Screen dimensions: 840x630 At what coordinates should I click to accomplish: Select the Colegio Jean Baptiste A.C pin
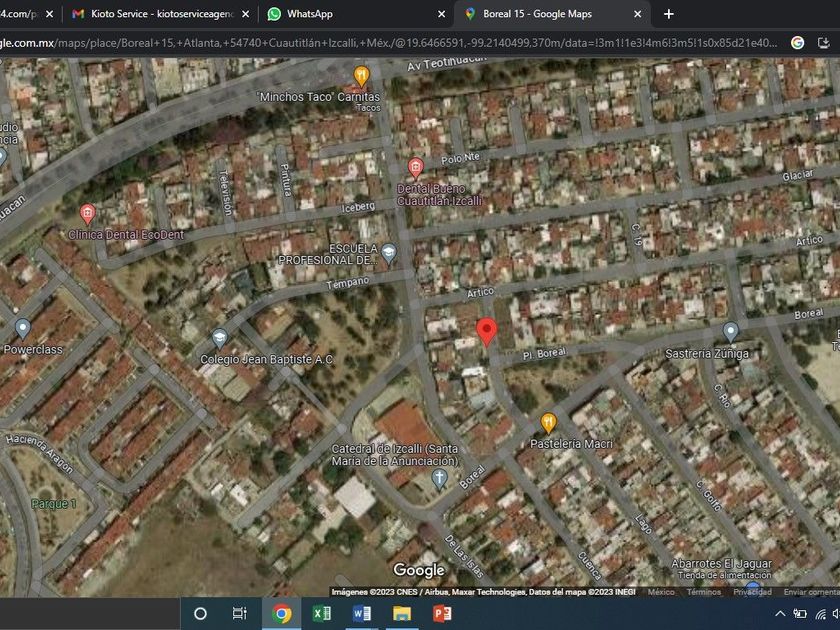tap(219, 338)
